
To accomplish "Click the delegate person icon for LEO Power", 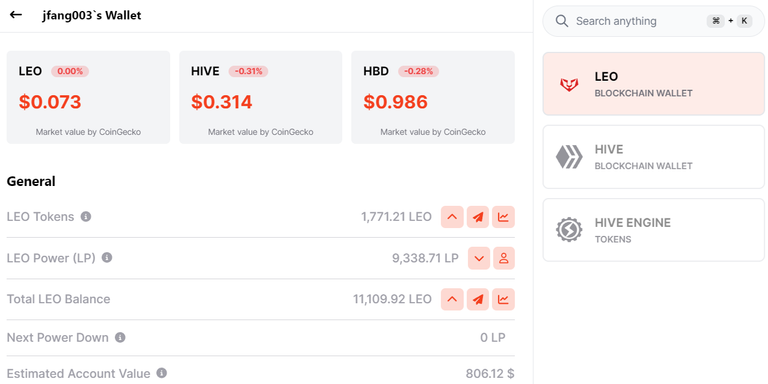I will 504,258.
